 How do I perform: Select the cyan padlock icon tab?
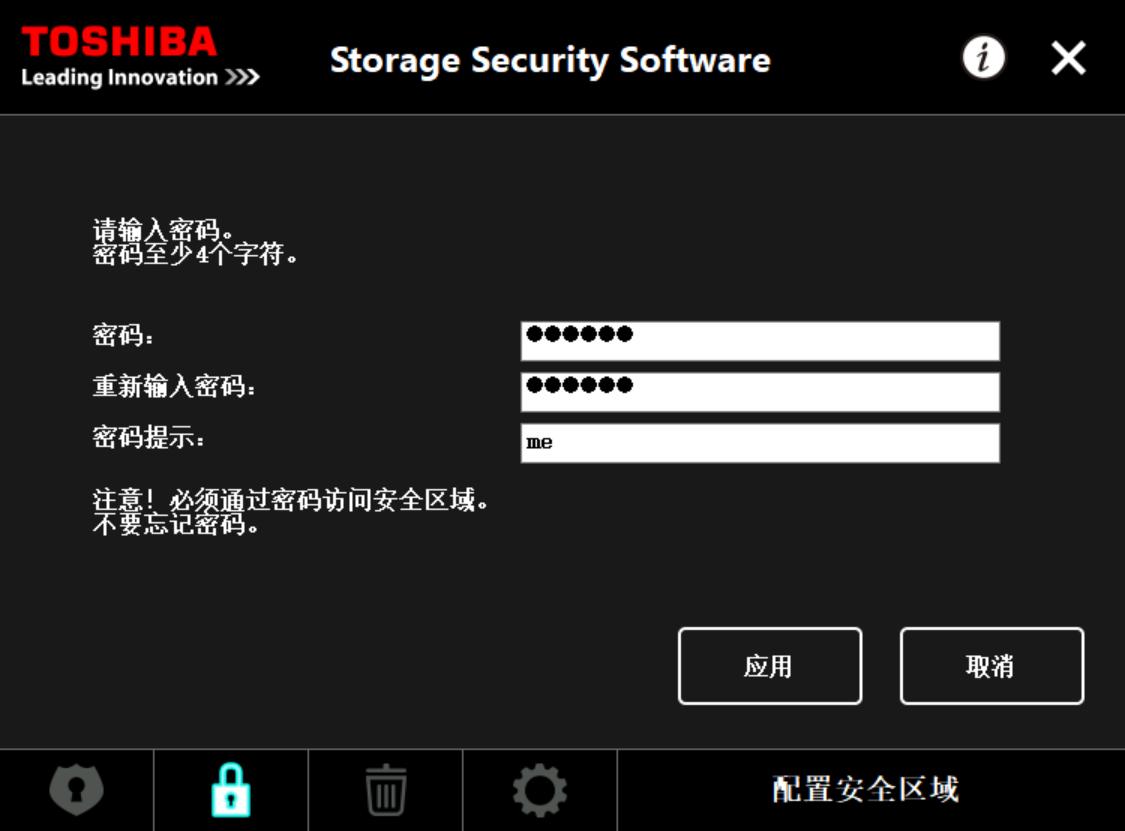(231, 790)
